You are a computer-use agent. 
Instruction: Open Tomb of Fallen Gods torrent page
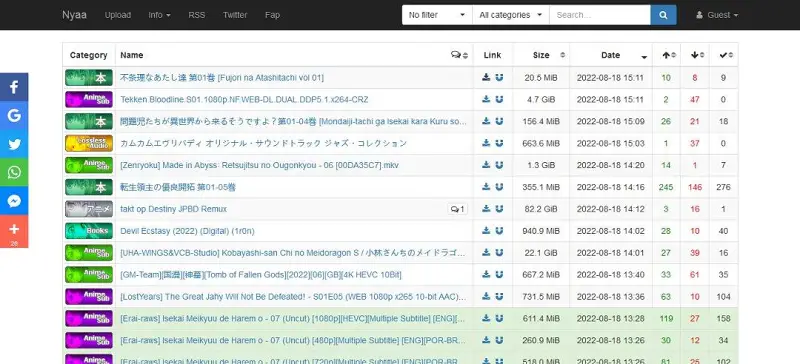click(261, 275)
